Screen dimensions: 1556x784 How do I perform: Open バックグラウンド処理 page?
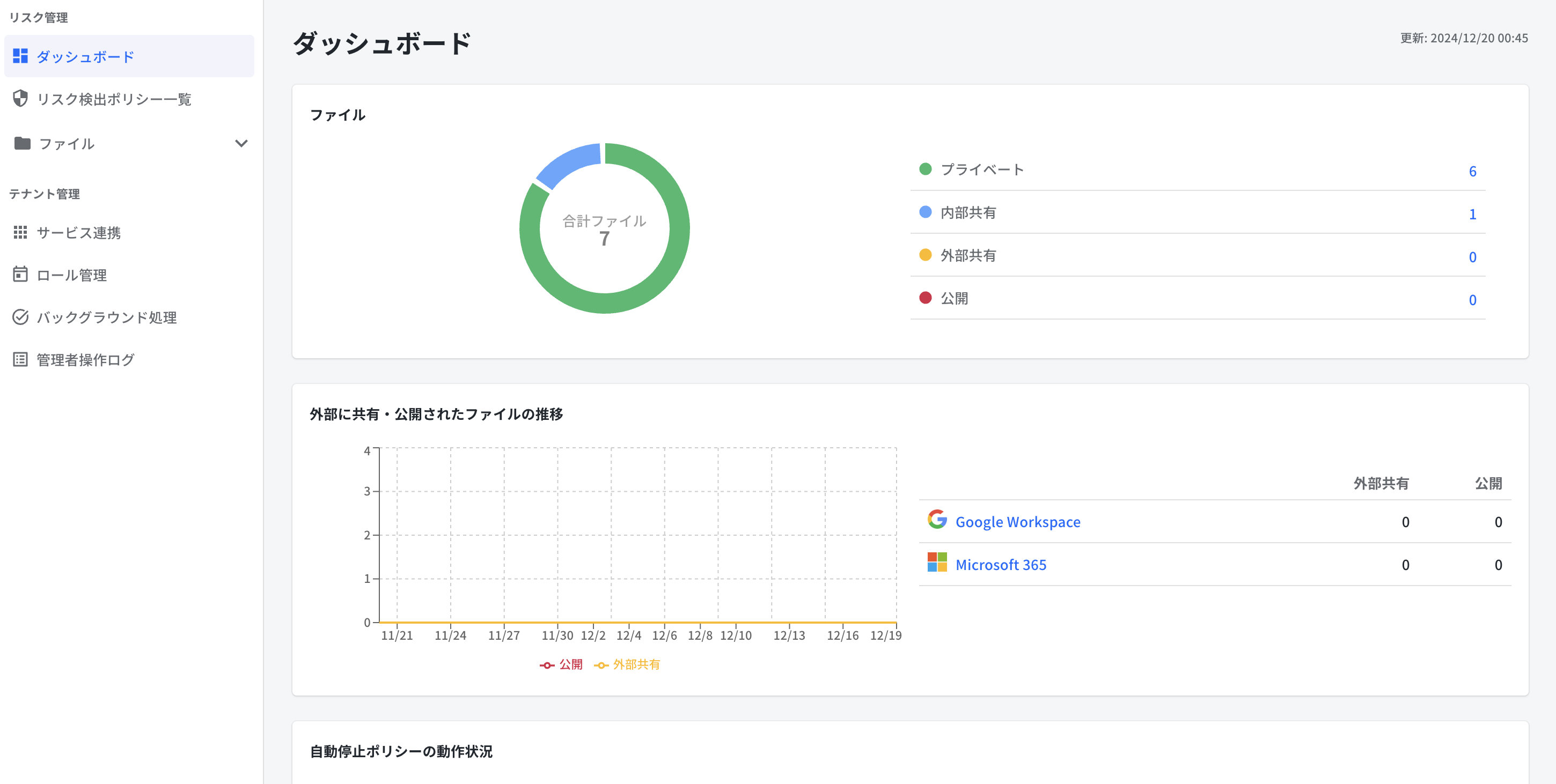(x=129, y=317)
